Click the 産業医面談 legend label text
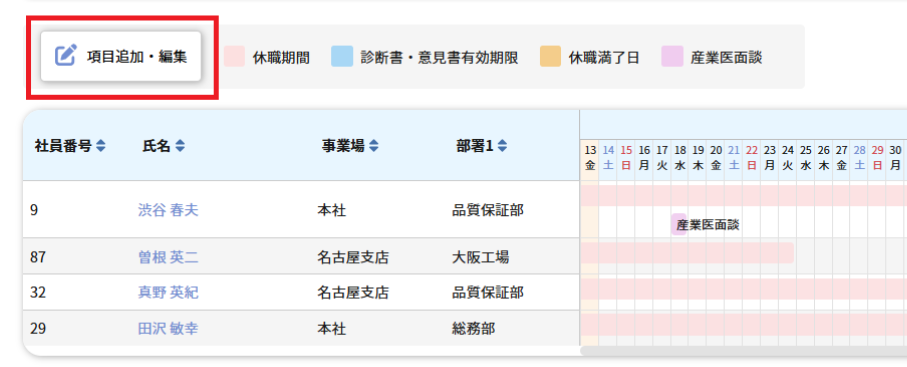 pyautogui.click(x=726, y=57)
